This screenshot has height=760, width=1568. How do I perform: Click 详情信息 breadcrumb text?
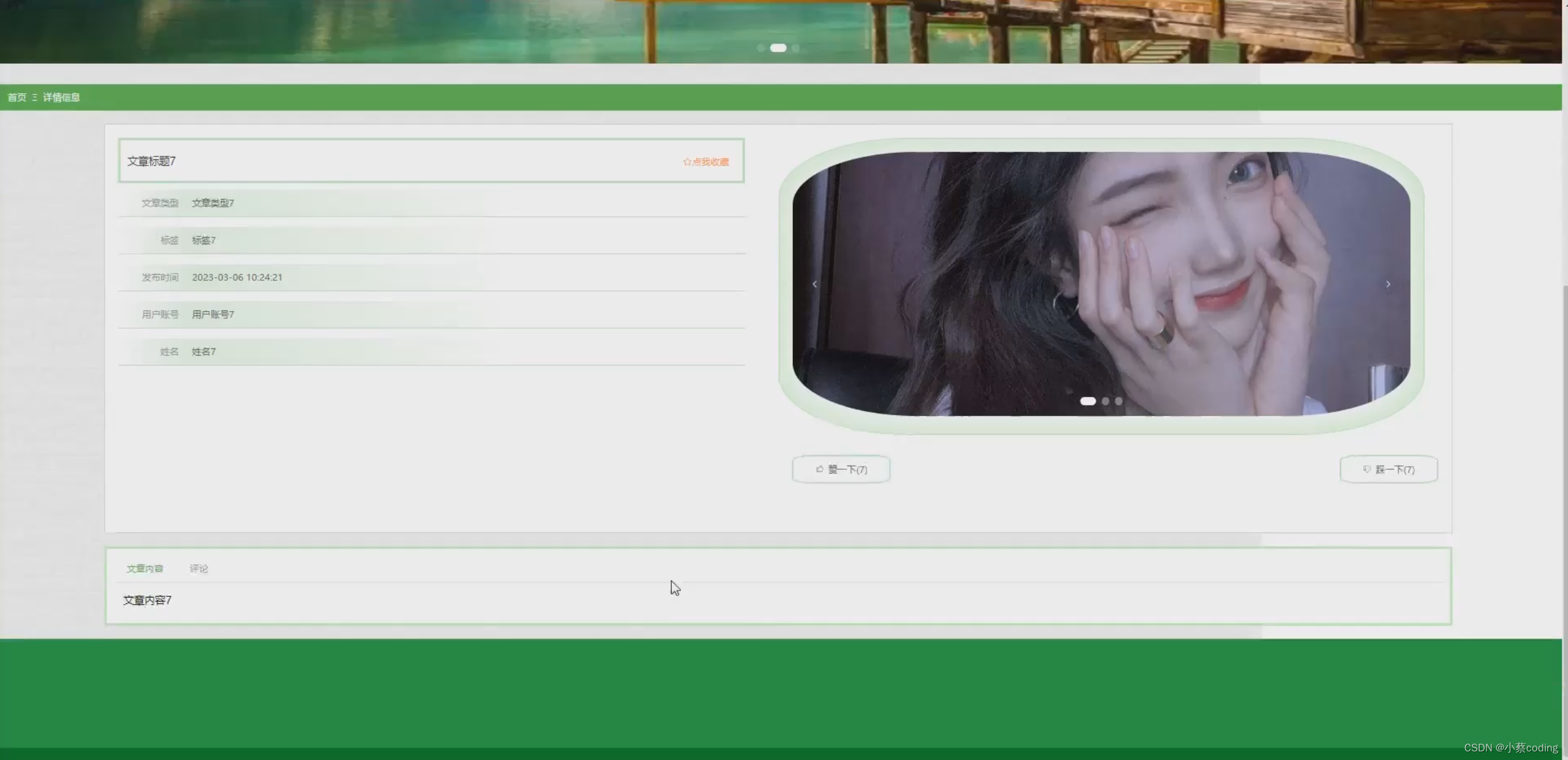tap(61, 98)
